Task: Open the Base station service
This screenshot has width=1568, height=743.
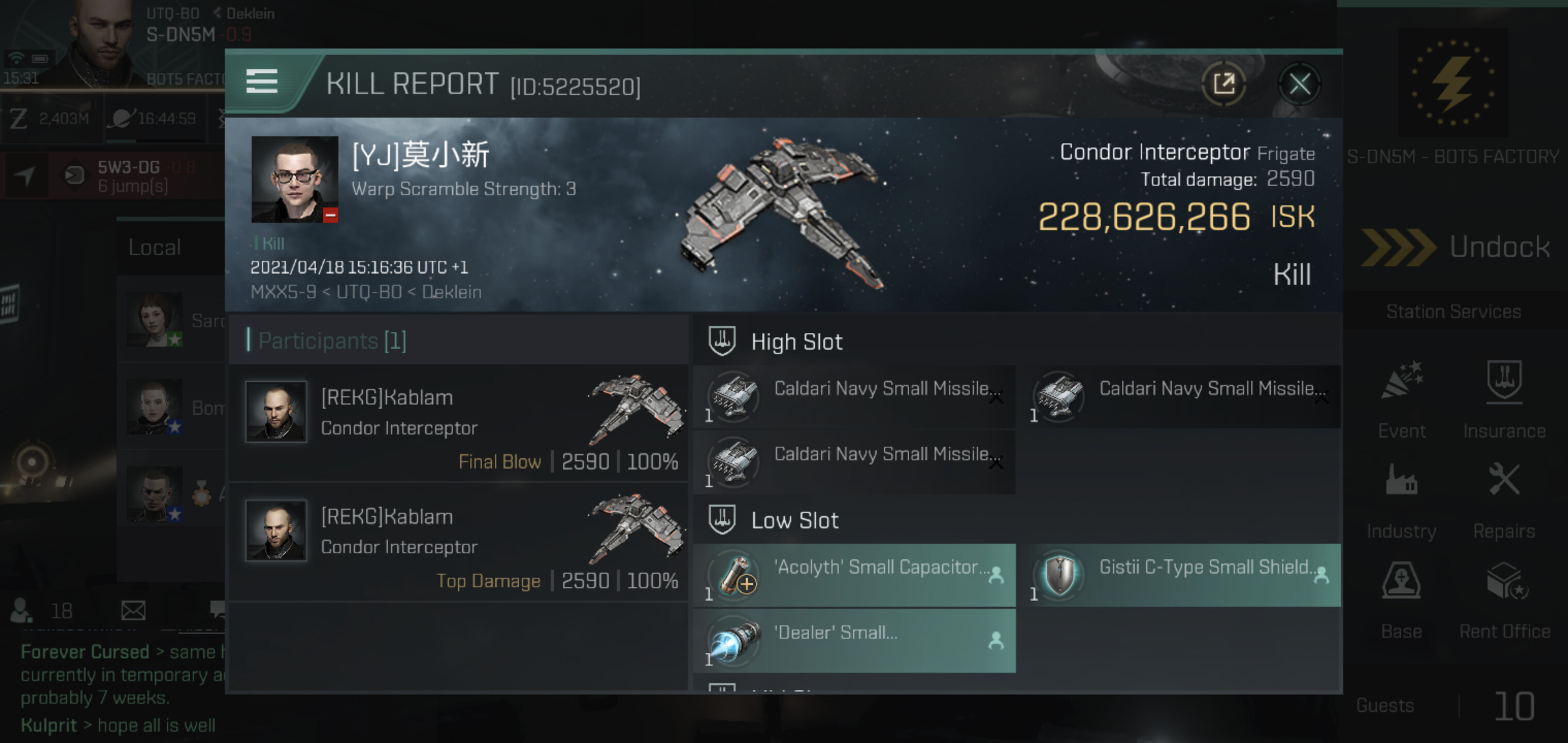Action: pos(1401,600)
